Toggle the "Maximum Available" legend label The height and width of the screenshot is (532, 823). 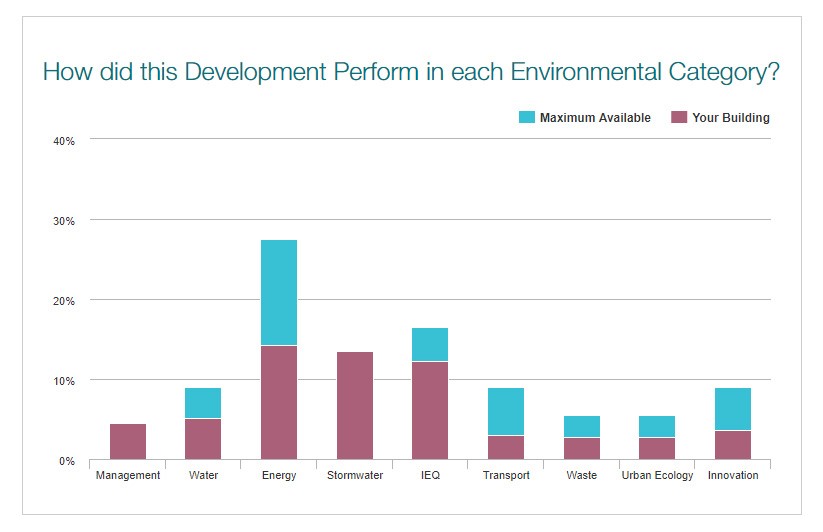(595, 118)
